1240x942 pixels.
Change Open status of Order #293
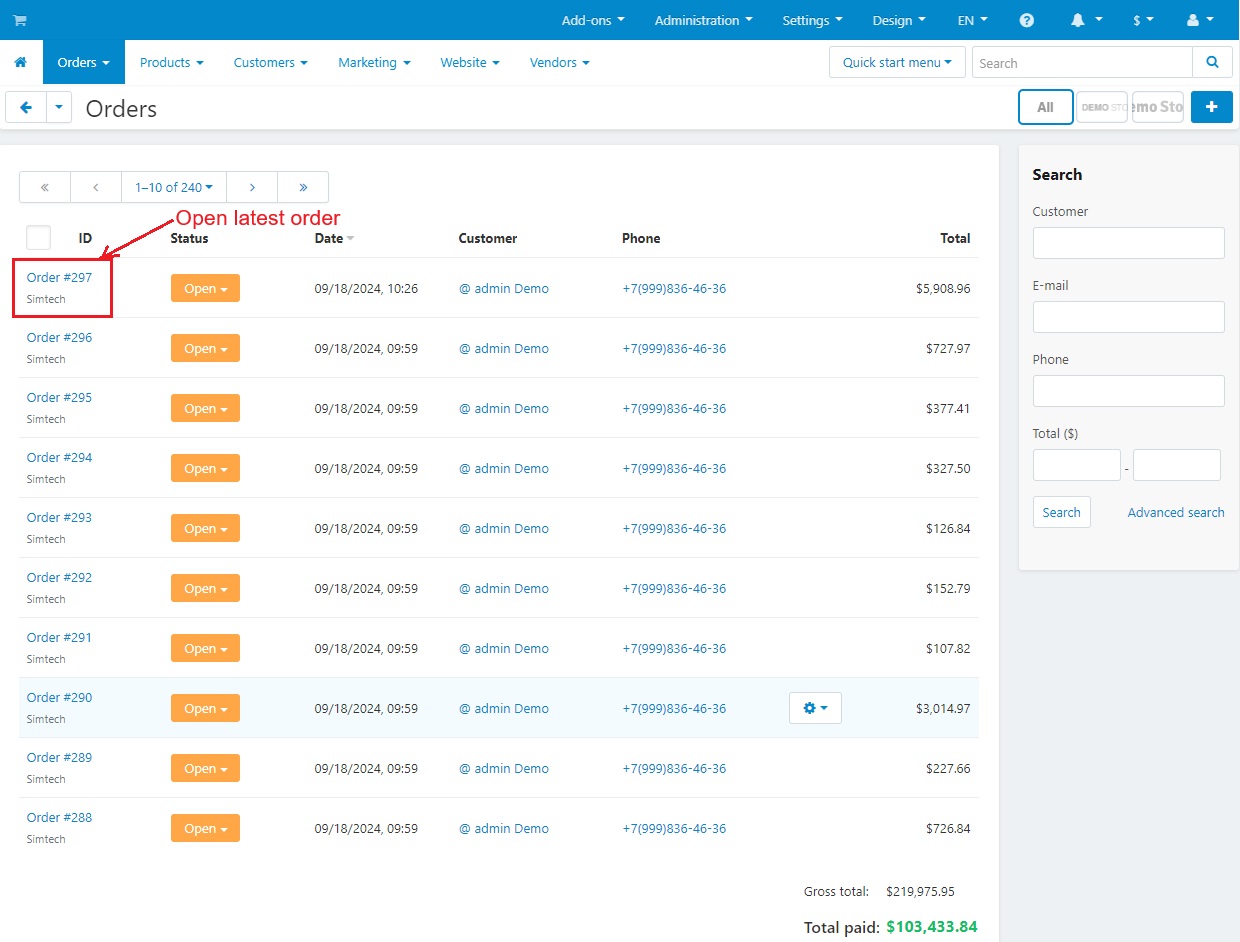pyautogui.click(x=205, y=528)
